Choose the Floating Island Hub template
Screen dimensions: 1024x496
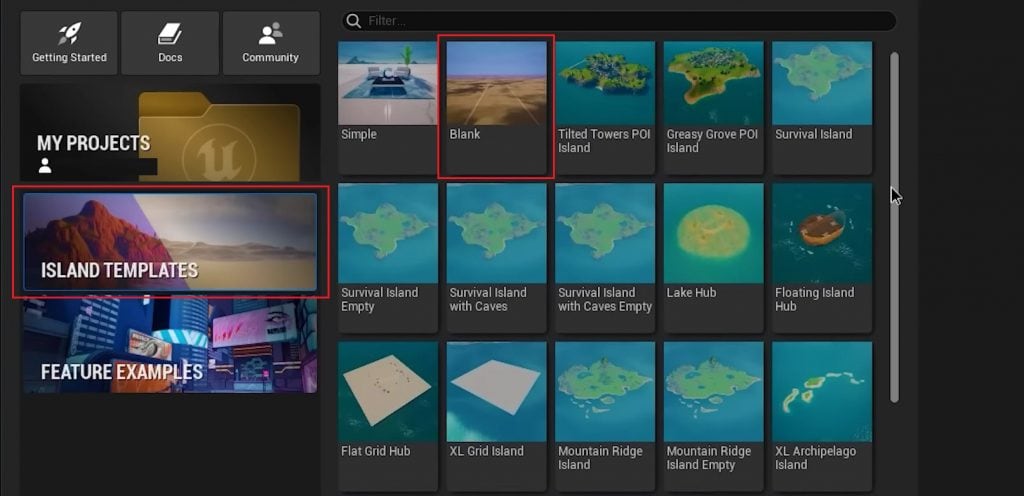pos(822,258)
